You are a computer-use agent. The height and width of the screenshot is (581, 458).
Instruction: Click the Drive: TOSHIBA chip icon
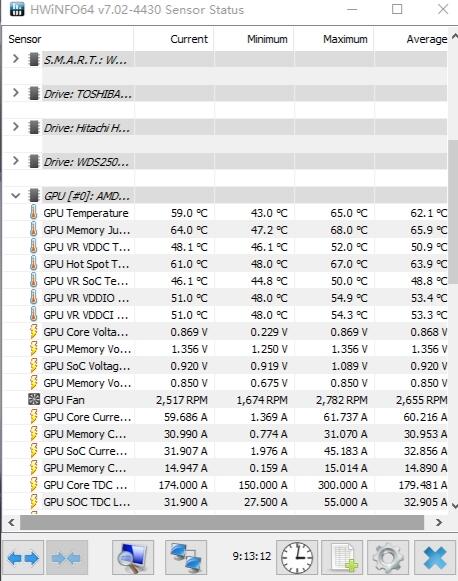[34, 93]
